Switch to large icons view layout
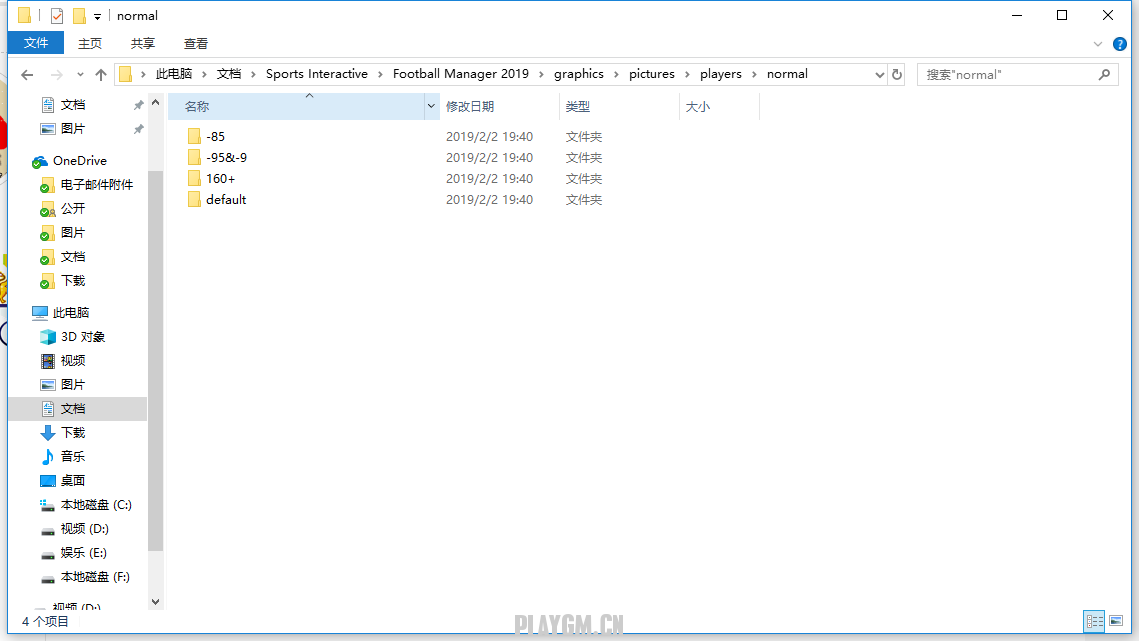 (x=1116, y=621)
